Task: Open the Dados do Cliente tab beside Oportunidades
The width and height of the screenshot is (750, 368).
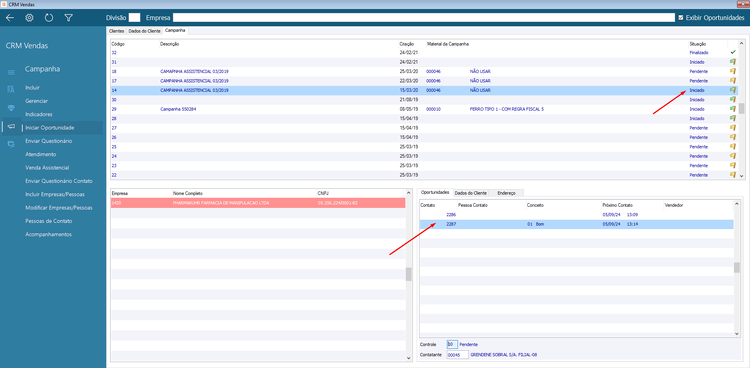Action: click(x=471, y=193)
